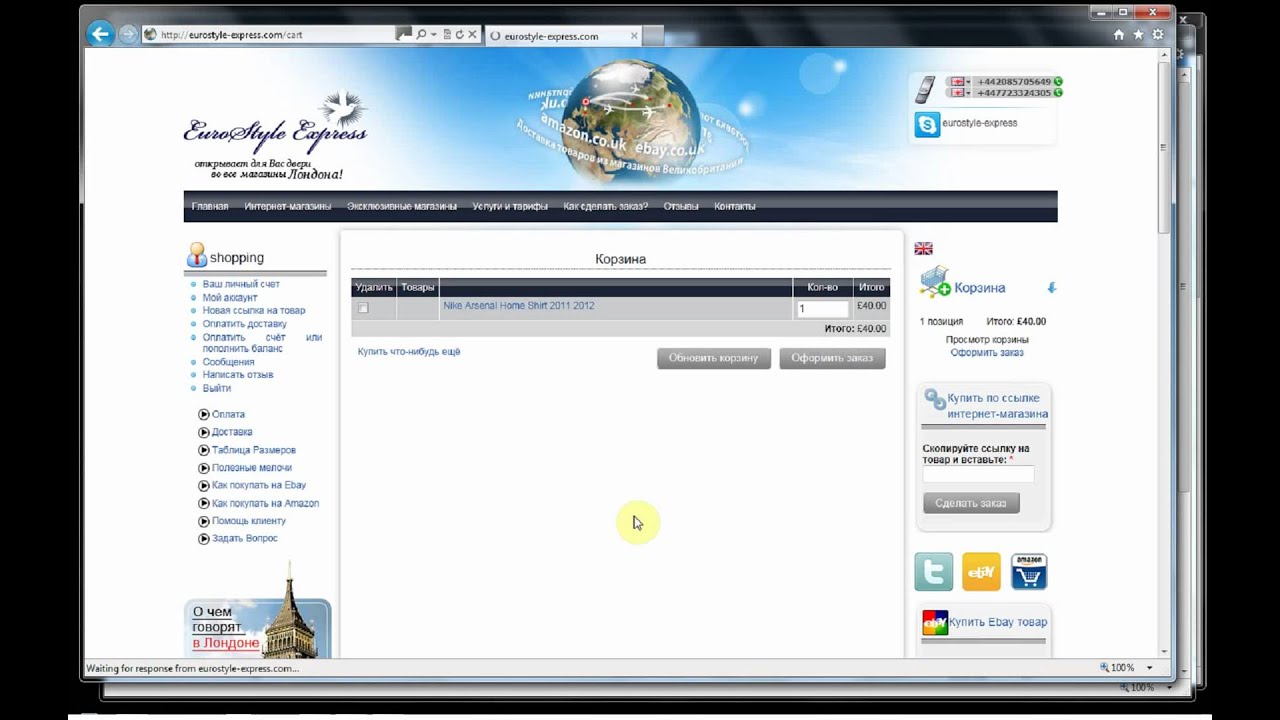
Task: Open the Таблица Размеров item
Action: point(254,450)
